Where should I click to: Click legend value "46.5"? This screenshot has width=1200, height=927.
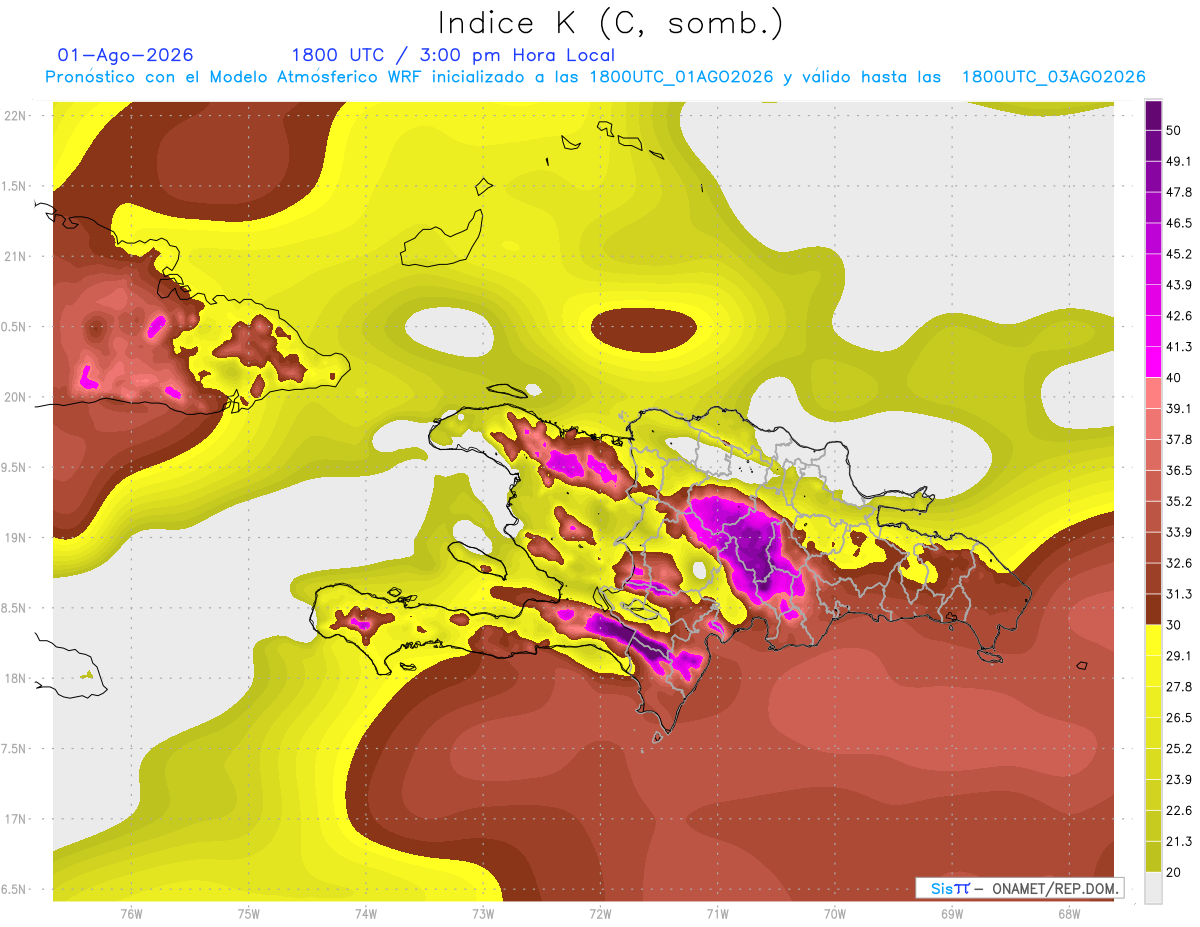(x=1179, y=223)
